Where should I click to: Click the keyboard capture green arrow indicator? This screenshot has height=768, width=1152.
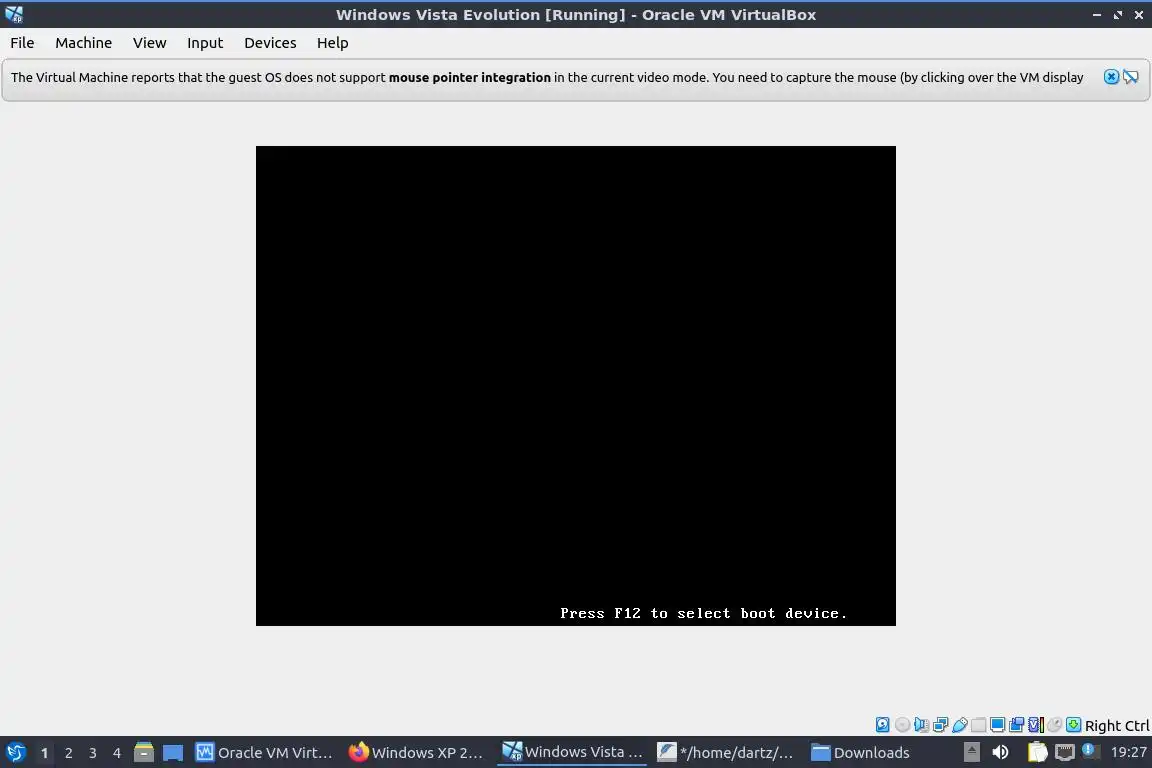(x=1073, y=725)
